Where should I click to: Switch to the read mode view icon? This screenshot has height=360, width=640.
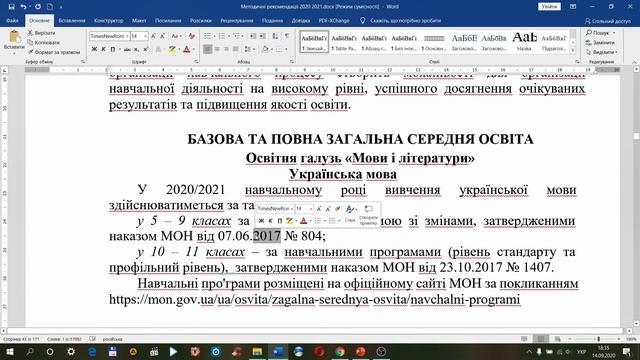(x=524, y=339)
